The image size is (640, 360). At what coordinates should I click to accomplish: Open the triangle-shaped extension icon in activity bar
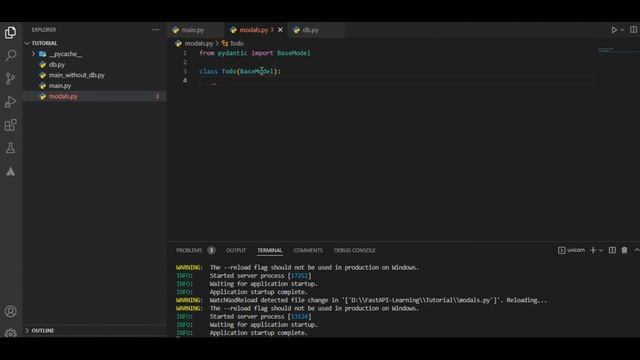11,171
